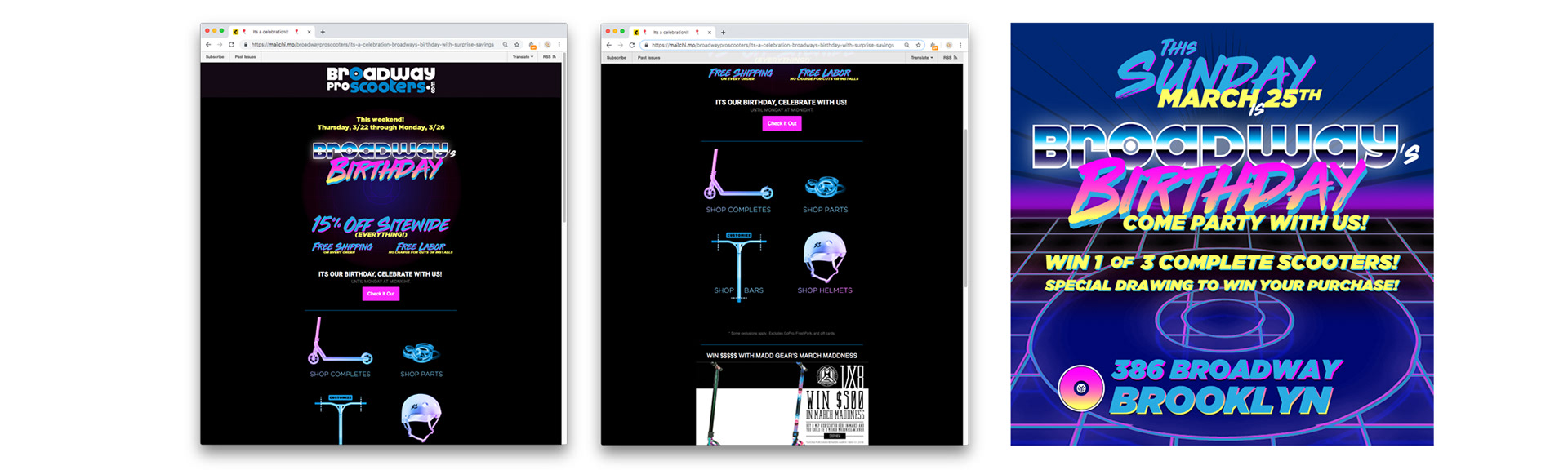Click 'Check It Out' button in the left browser
This screenshot has width=1568, height=470.
381,294
